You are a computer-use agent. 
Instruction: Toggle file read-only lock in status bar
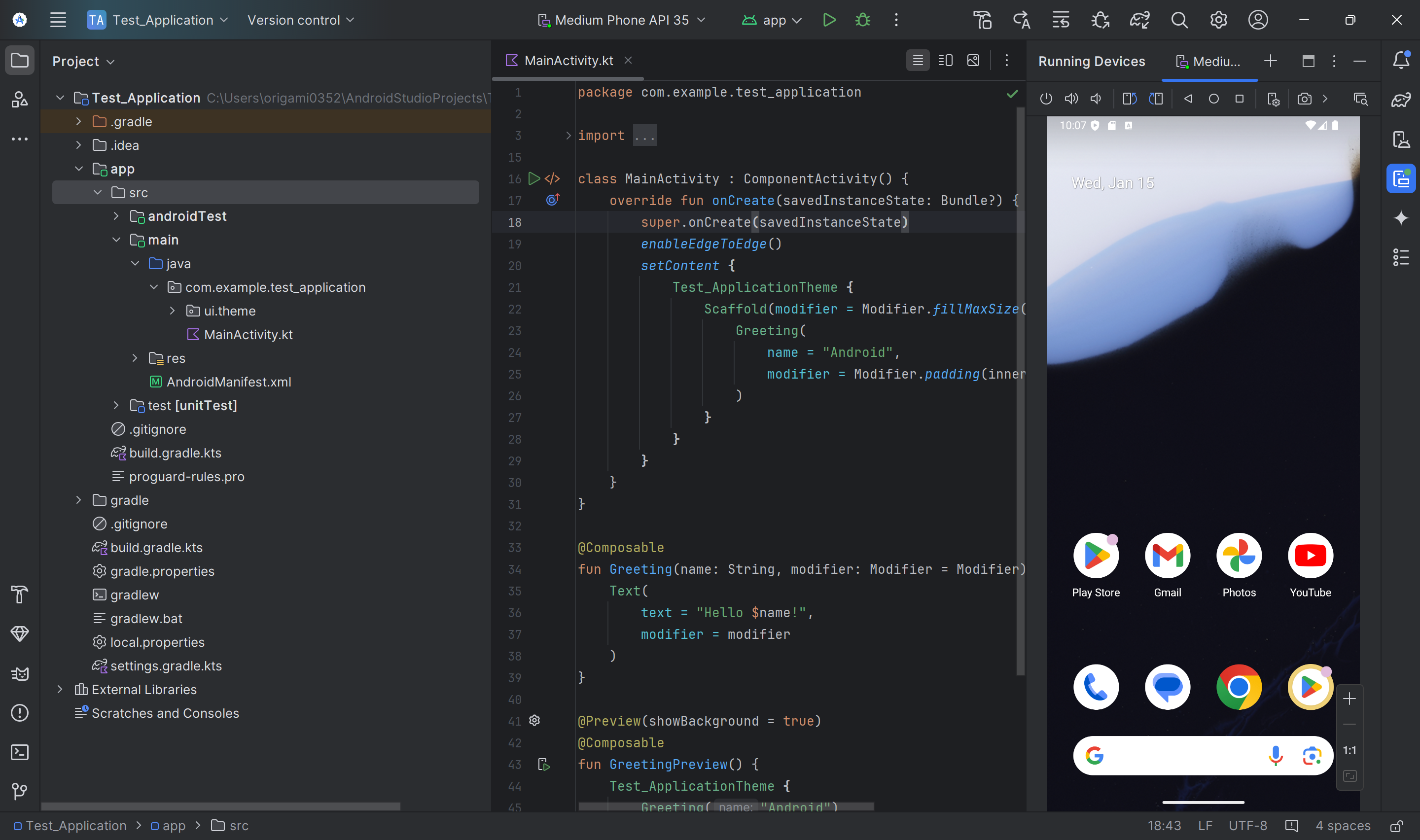tap(1396, 826)
